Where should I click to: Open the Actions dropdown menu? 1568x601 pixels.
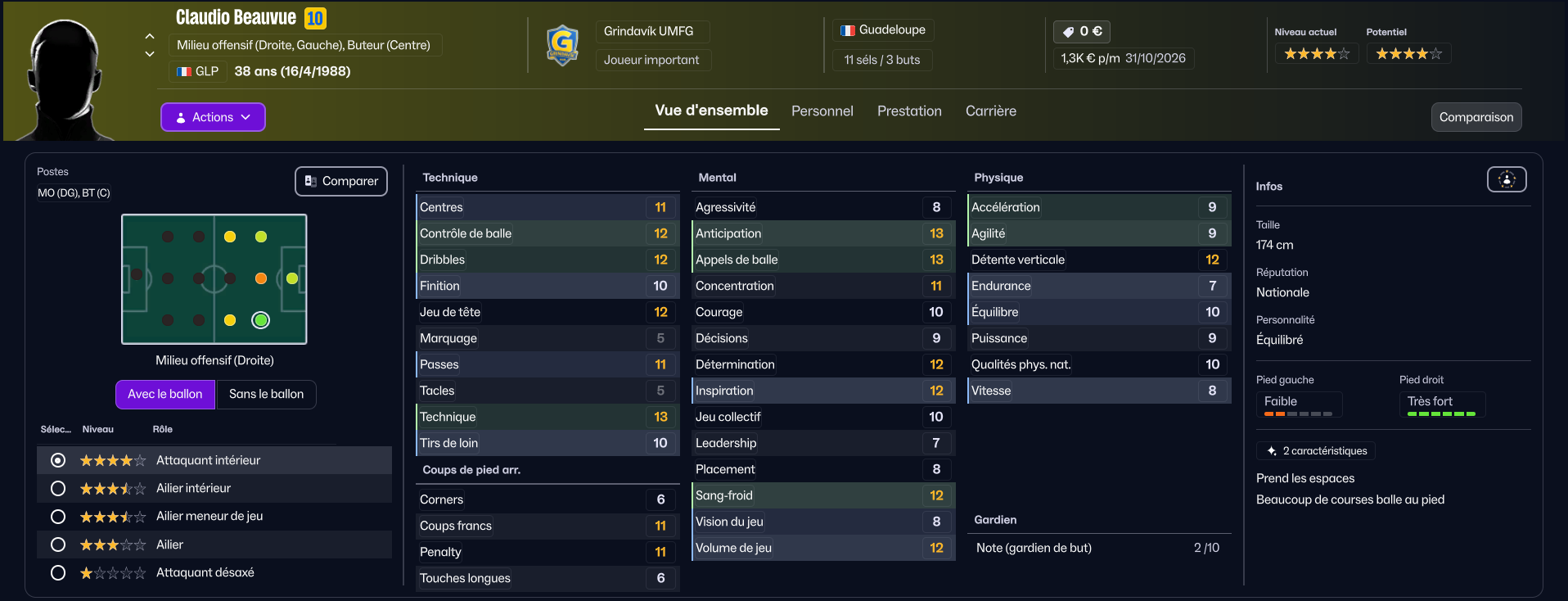(x=213, y=117)
